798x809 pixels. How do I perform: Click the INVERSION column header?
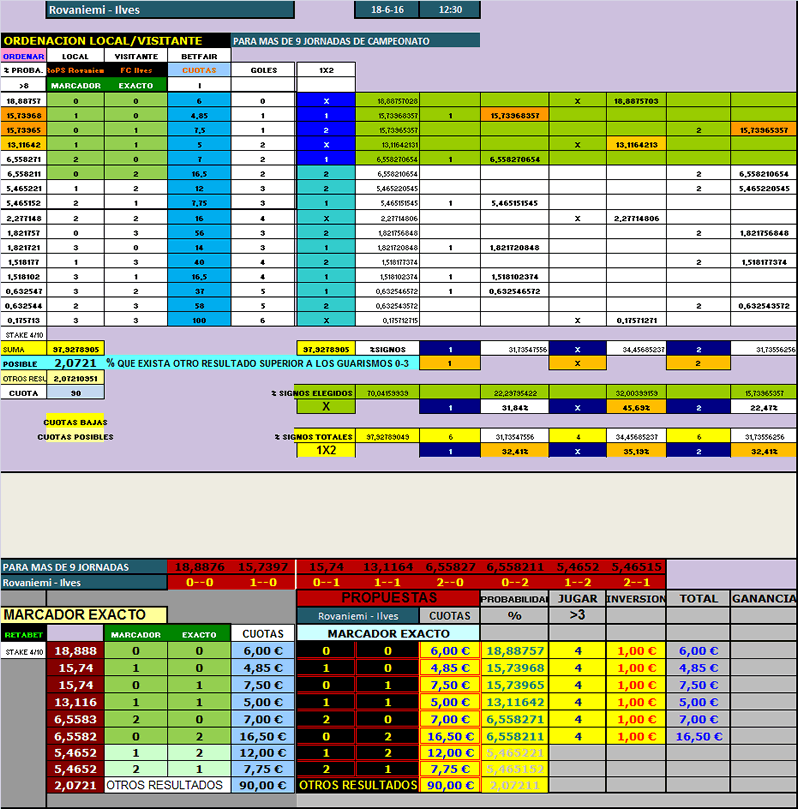(636, 598)
